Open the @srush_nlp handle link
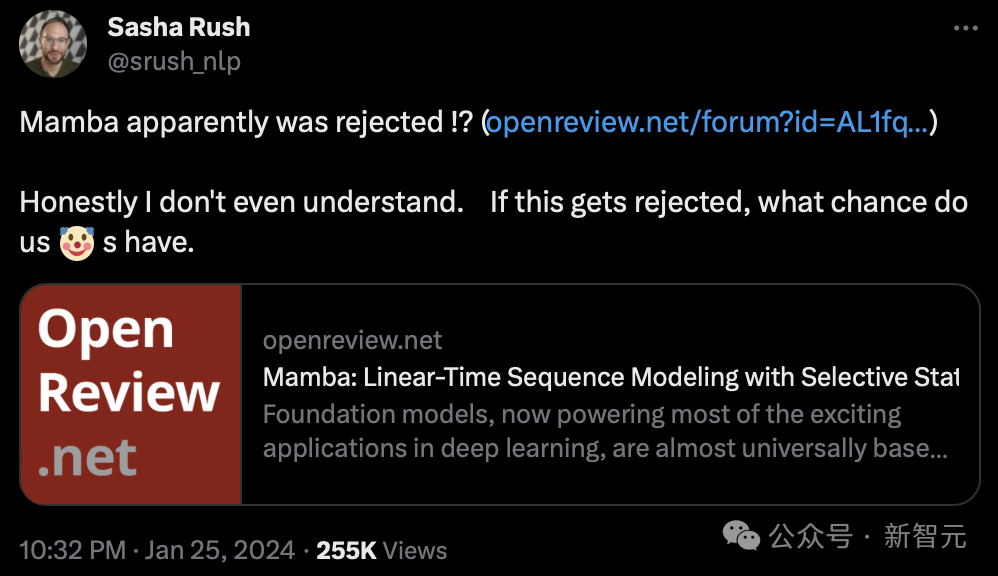The image size is (998, 576). coord(174,61)
